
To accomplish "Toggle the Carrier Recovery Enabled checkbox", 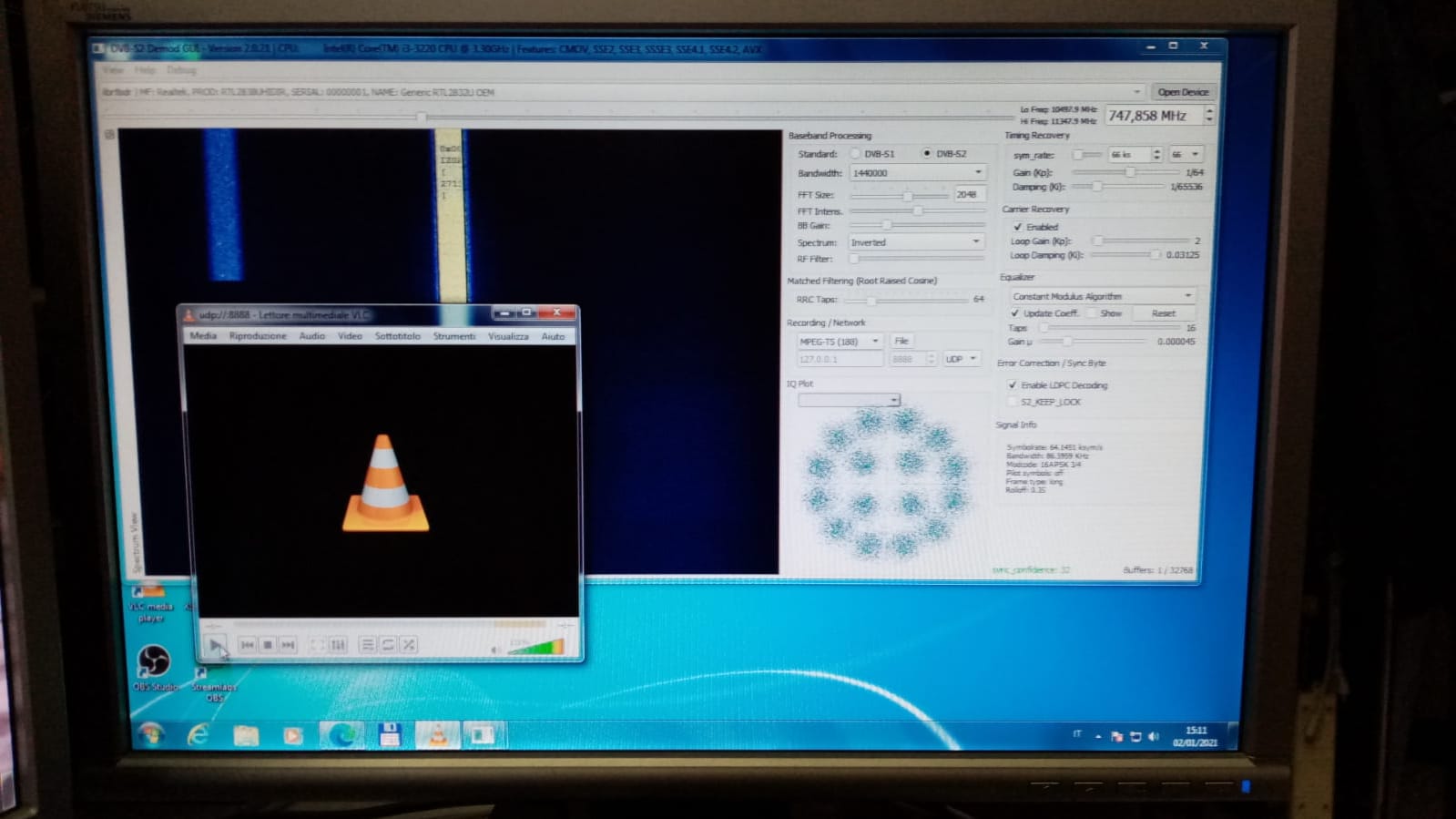I will pos(1017,227).
